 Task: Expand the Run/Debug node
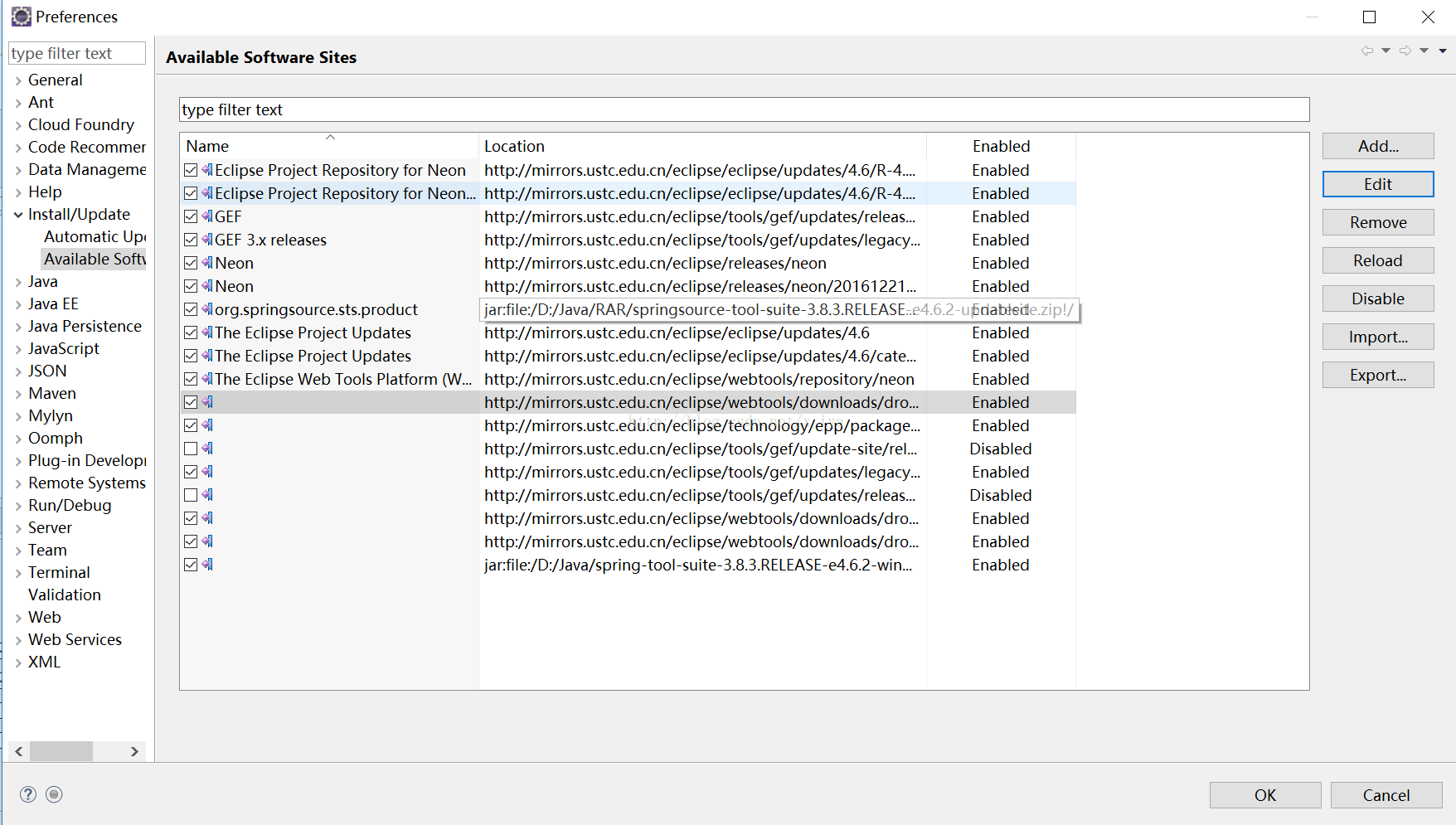point(18,506)
